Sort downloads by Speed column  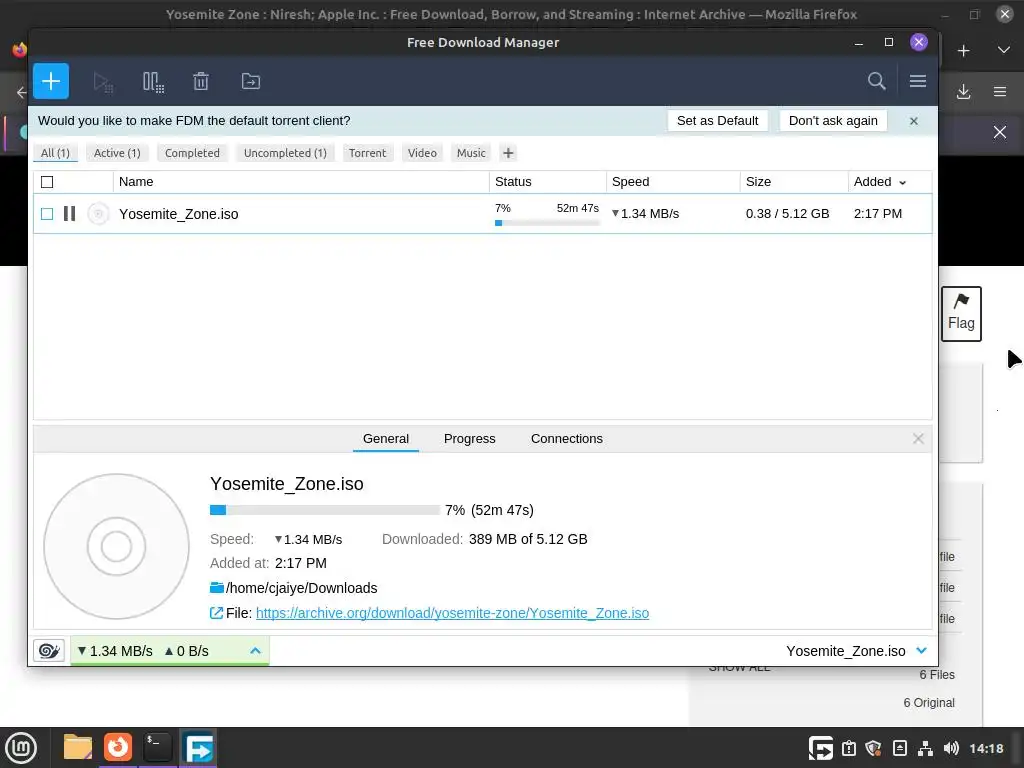(x=630, y=182)
